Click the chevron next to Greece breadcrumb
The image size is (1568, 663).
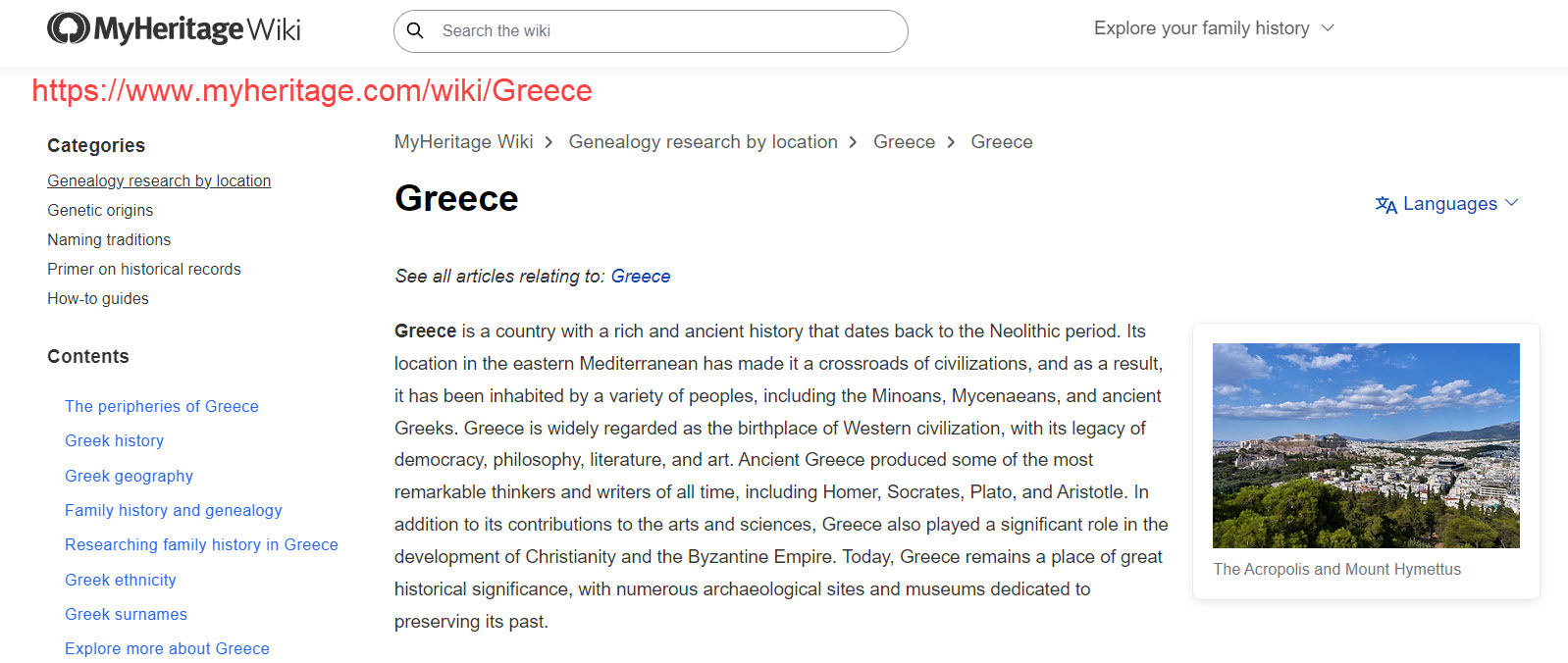click(951, 141)
